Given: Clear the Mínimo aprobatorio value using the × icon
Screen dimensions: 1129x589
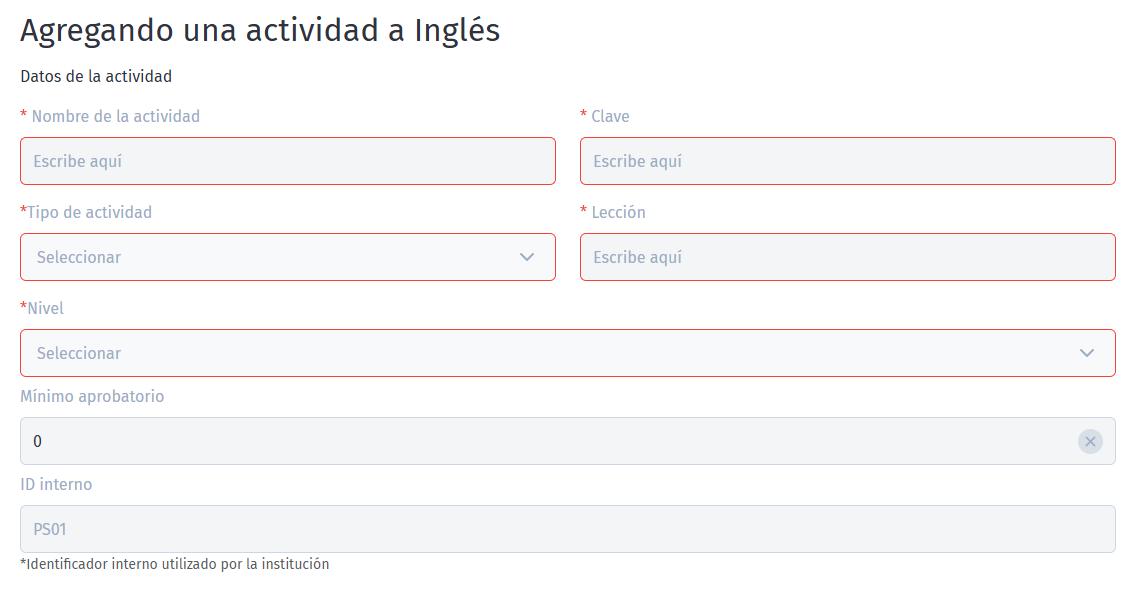Looking at the screenshot, I should pyautogui.click(x=1090, y=441).
